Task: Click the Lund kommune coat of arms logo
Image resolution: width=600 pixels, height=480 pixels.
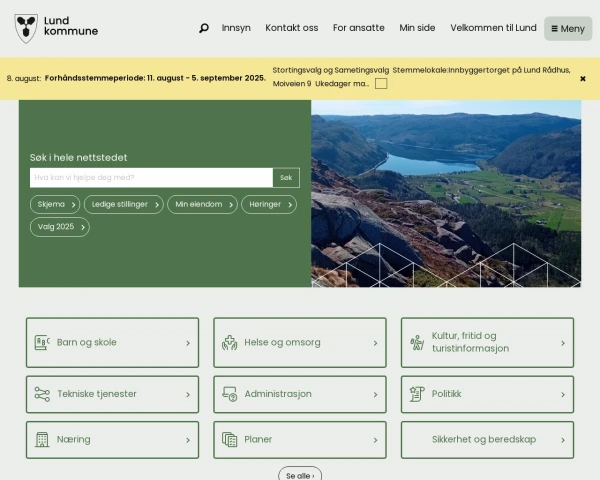Action: point(26,28)
